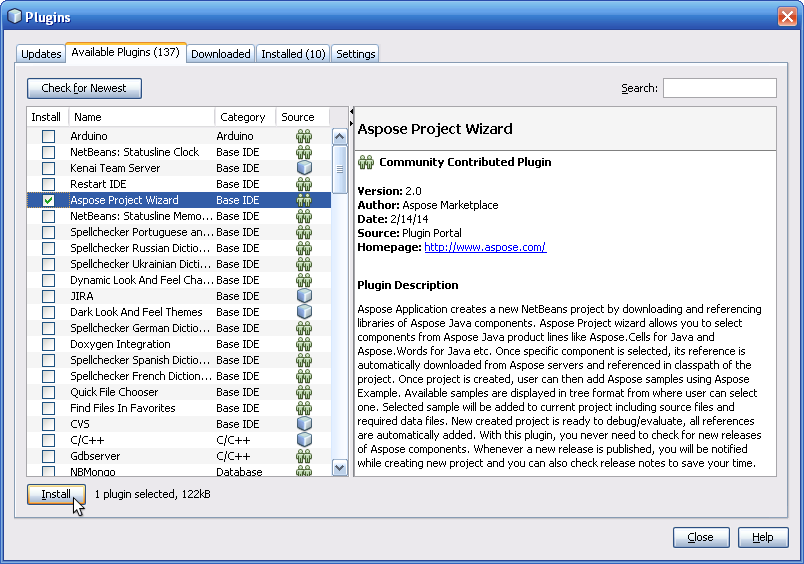
Task: Mark the Gdbserver plugin checkbox
Action: [48, 456]
